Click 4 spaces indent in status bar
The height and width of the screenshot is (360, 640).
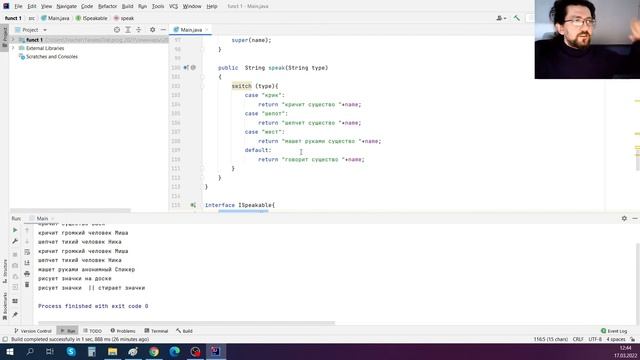616,339
